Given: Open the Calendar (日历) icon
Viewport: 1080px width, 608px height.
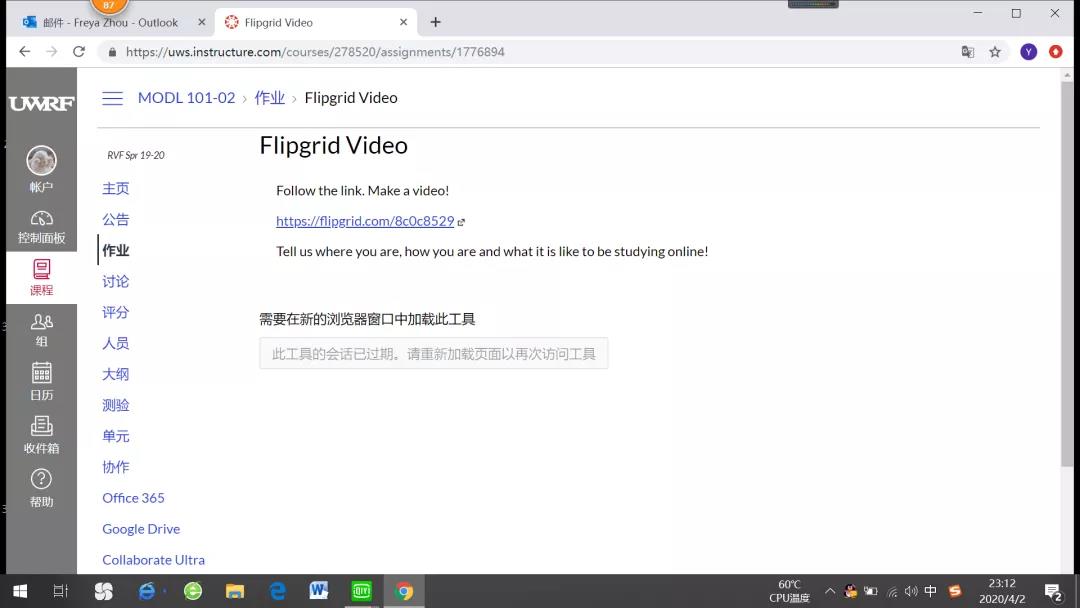Looking at the screenshot, I should 41,373.
